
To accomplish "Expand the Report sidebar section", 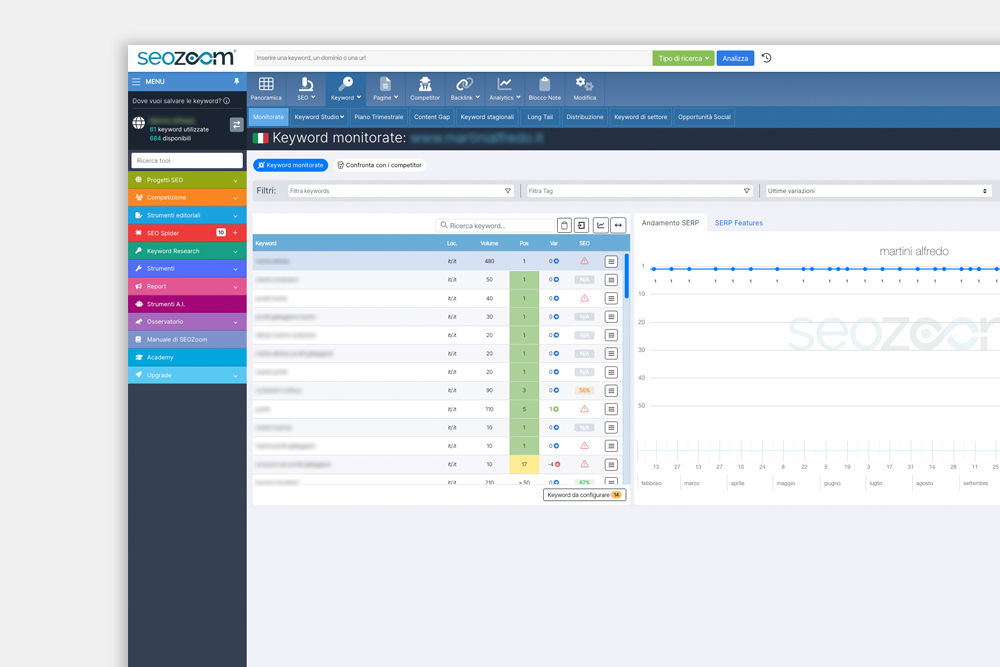I will point(187,286).
